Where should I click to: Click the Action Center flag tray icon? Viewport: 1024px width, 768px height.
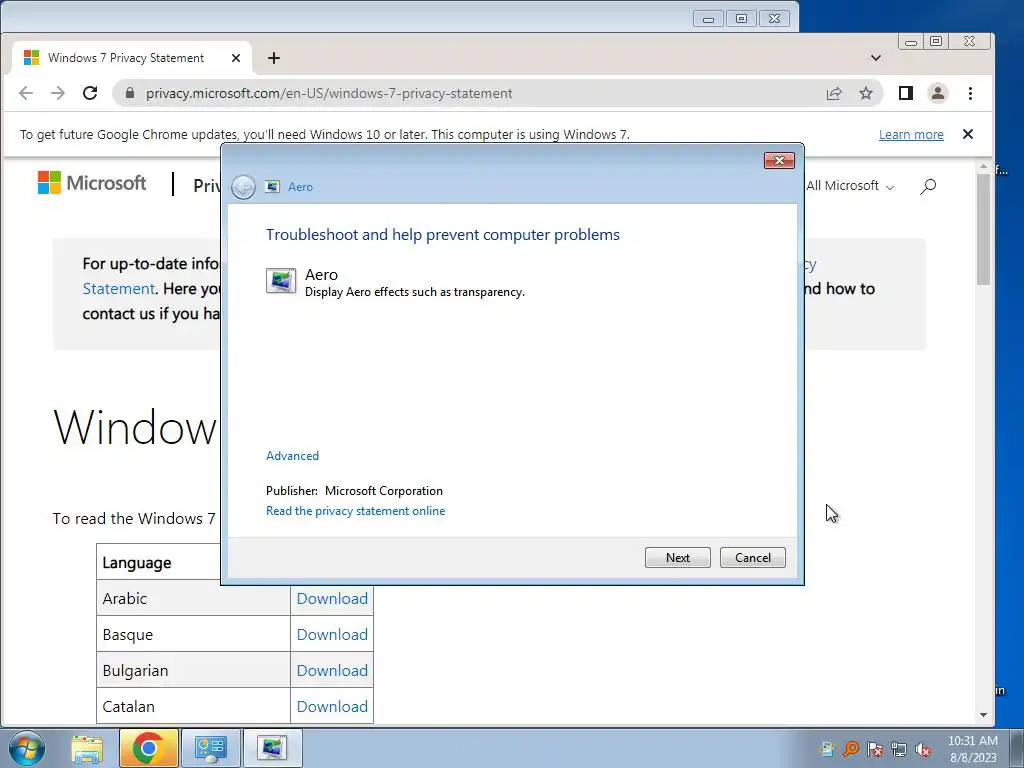click(x=875, y=749)
